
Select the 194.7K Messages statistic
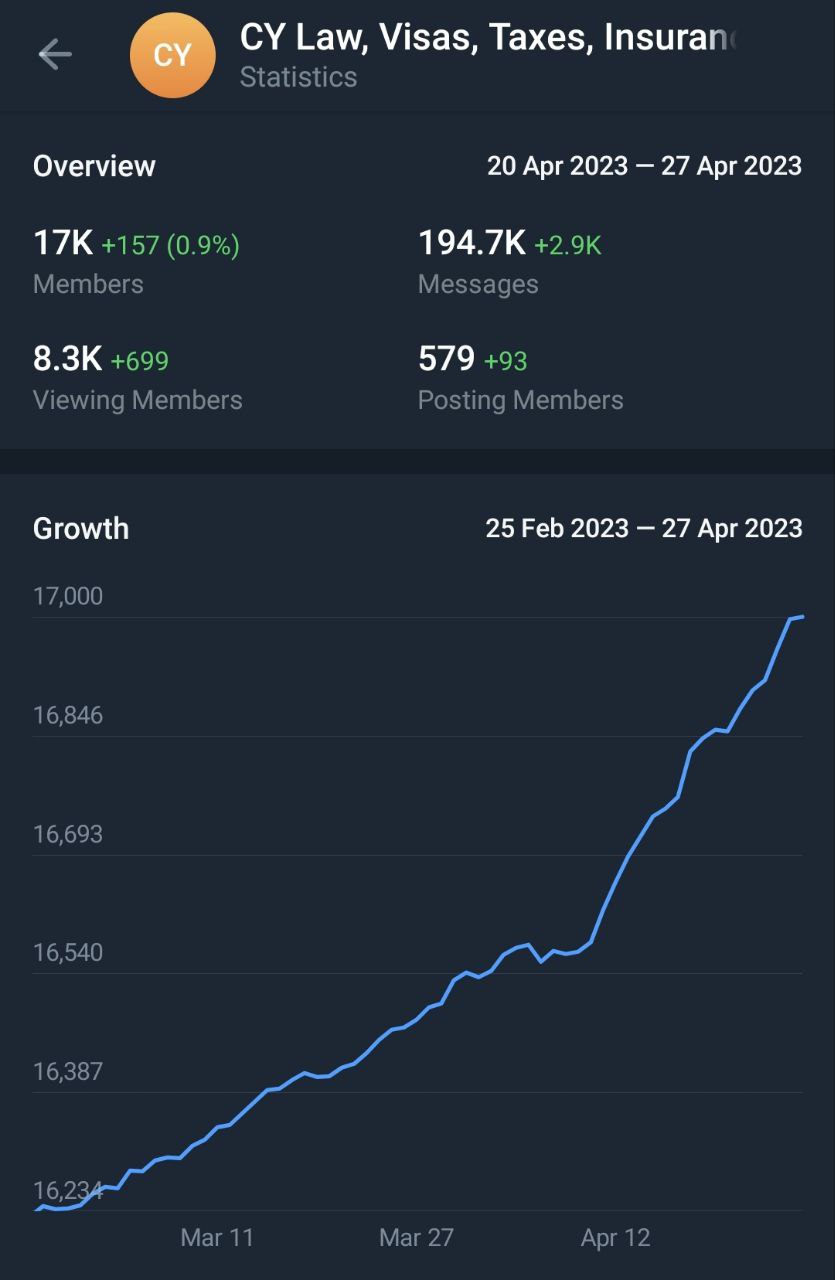[x=471, y=243]
